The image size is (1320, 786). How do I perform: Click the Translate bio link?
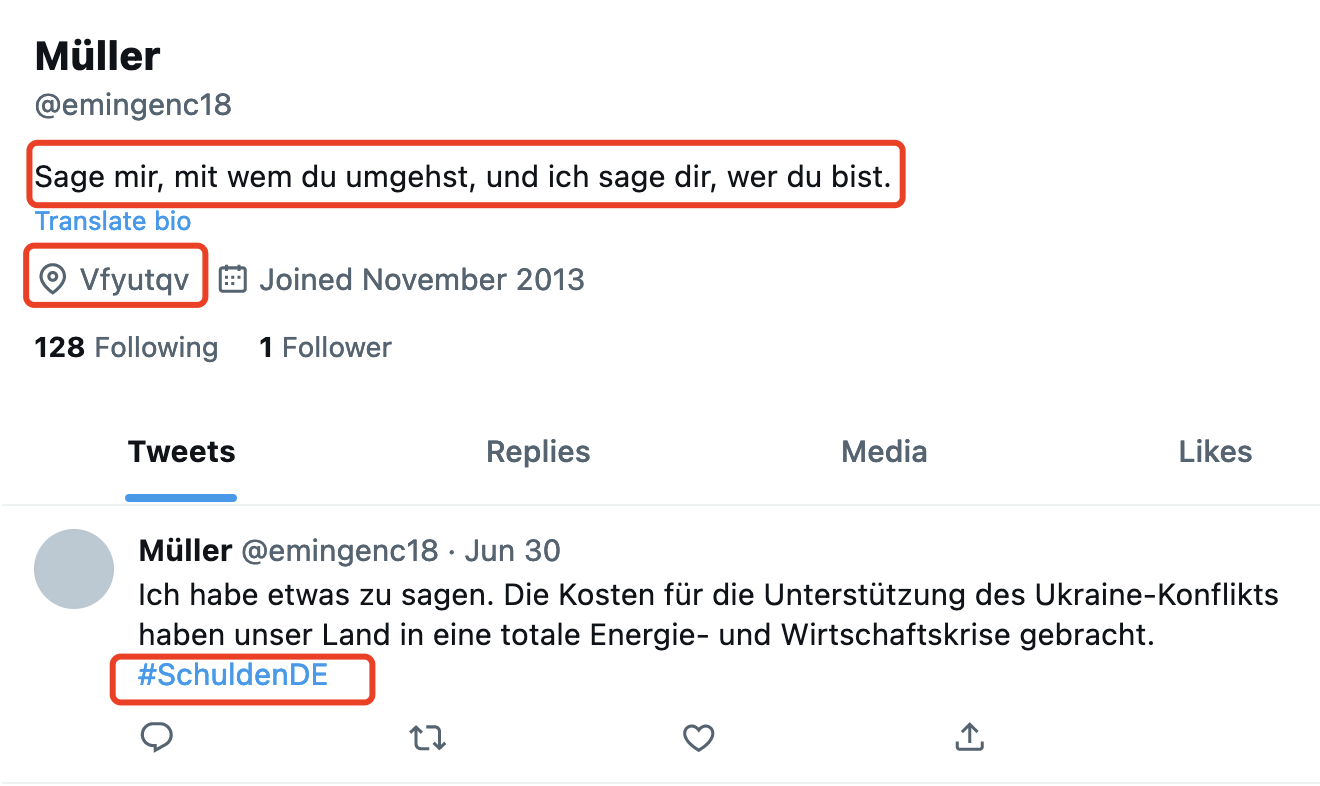[113, 221]
